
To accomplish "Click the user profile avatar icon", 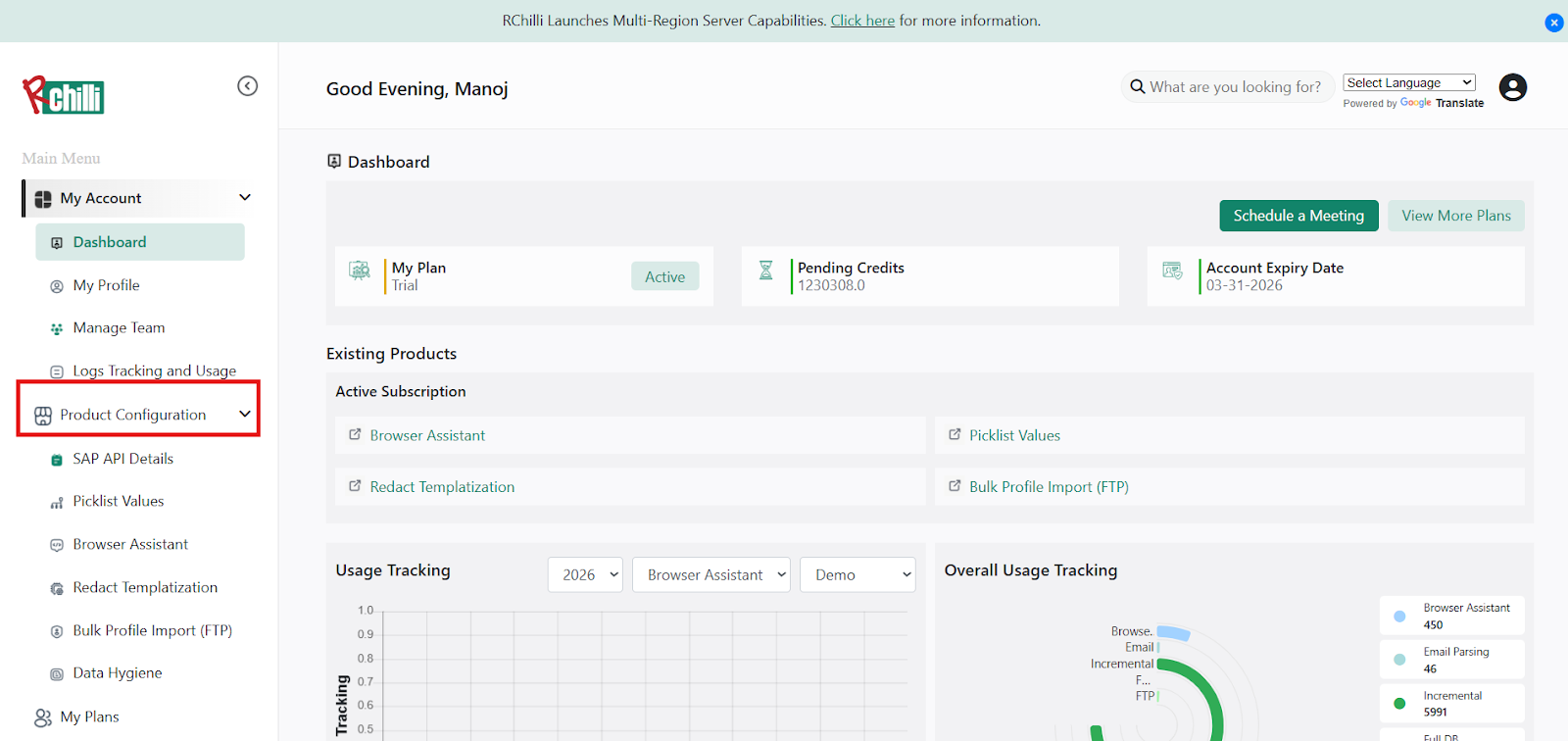I will (1512, 87).
